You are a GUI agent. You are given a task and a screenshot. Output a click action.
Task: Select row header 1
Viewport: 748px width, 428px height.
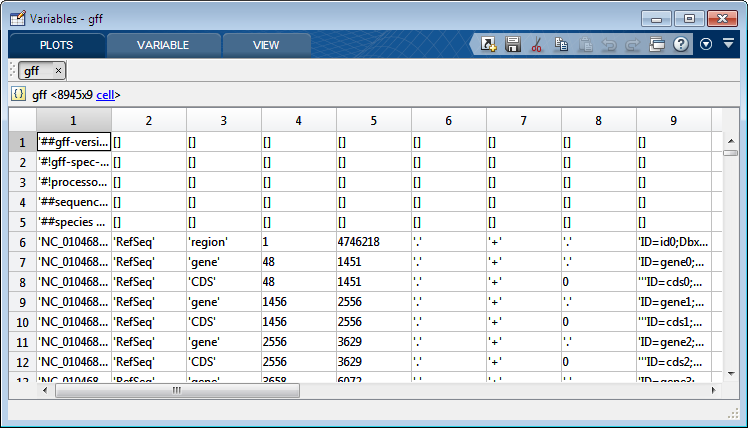(x=22, y=142)
